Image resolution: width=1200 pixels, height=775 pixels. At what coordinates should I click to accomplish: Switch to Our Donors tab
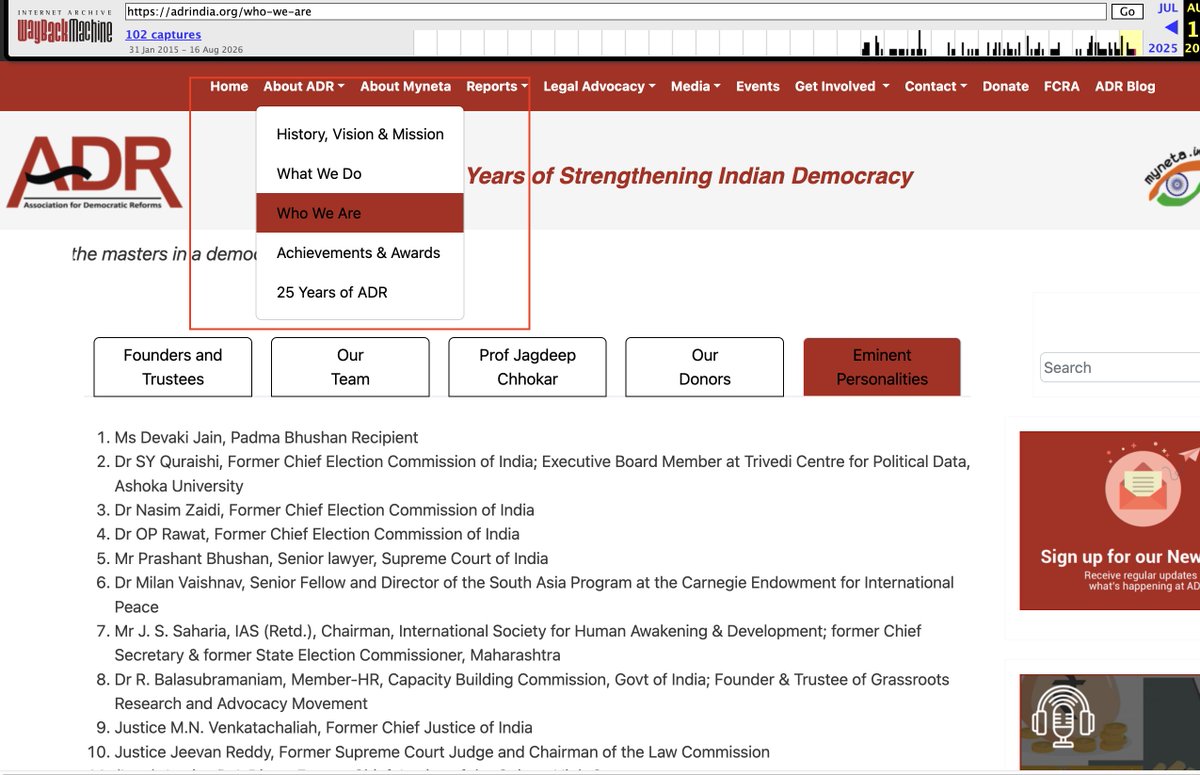[x=704, y=367]
